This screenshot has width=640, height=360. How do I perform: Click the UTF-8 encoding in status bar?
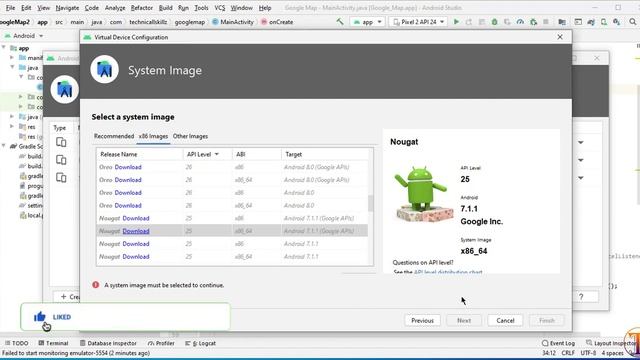(588, 353)
